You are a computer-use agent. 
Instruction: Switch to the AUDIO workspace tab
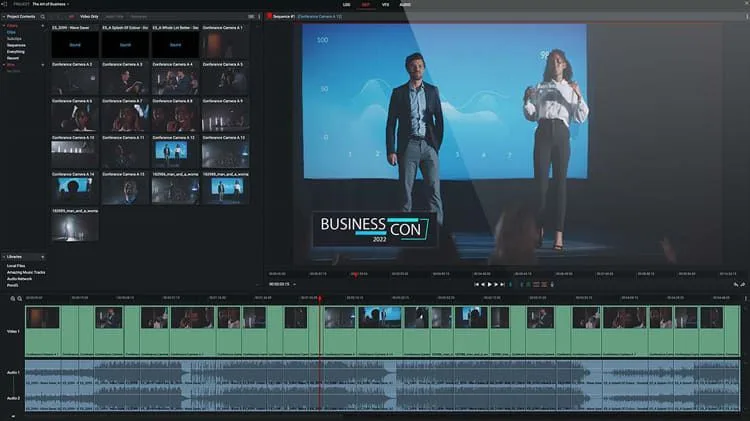[x=405, y=5]
